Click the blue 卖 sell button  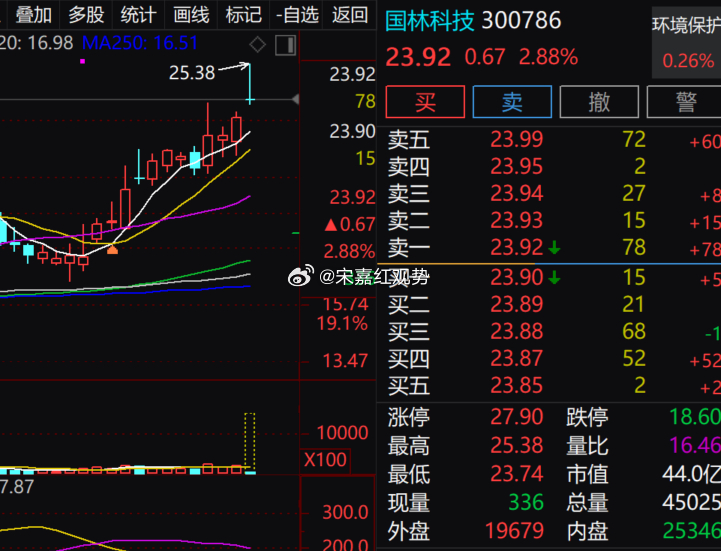[512, 102]
